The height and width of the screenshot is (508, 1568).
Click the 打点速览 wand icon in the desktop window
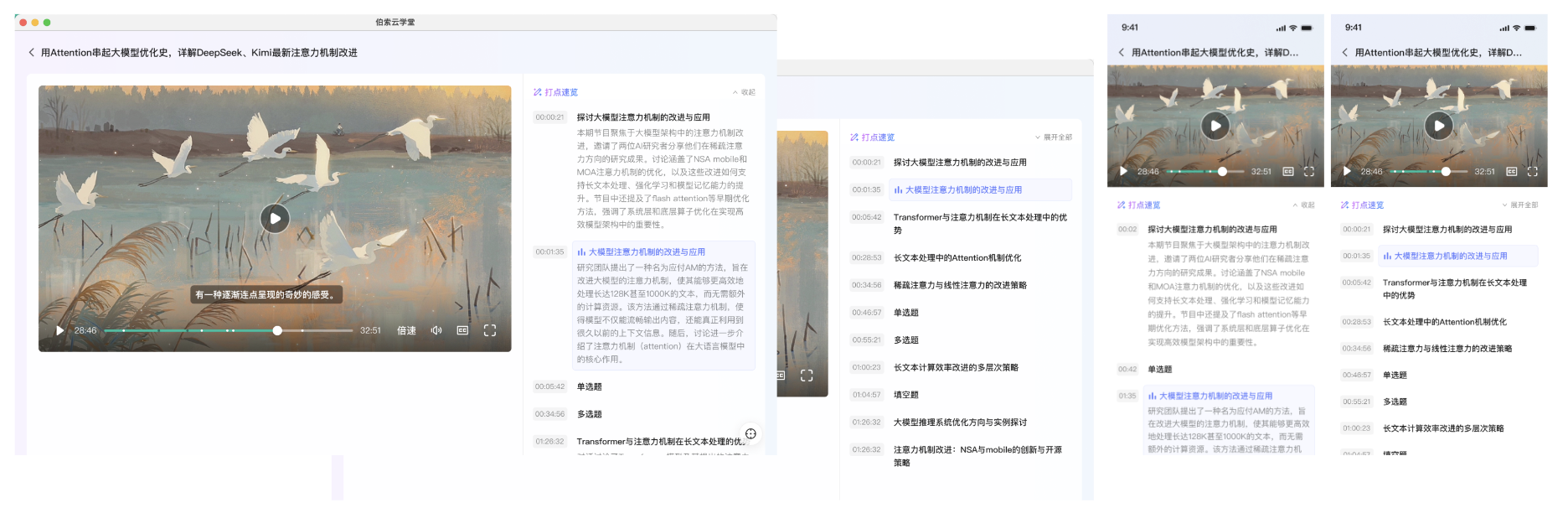(538, 92)
